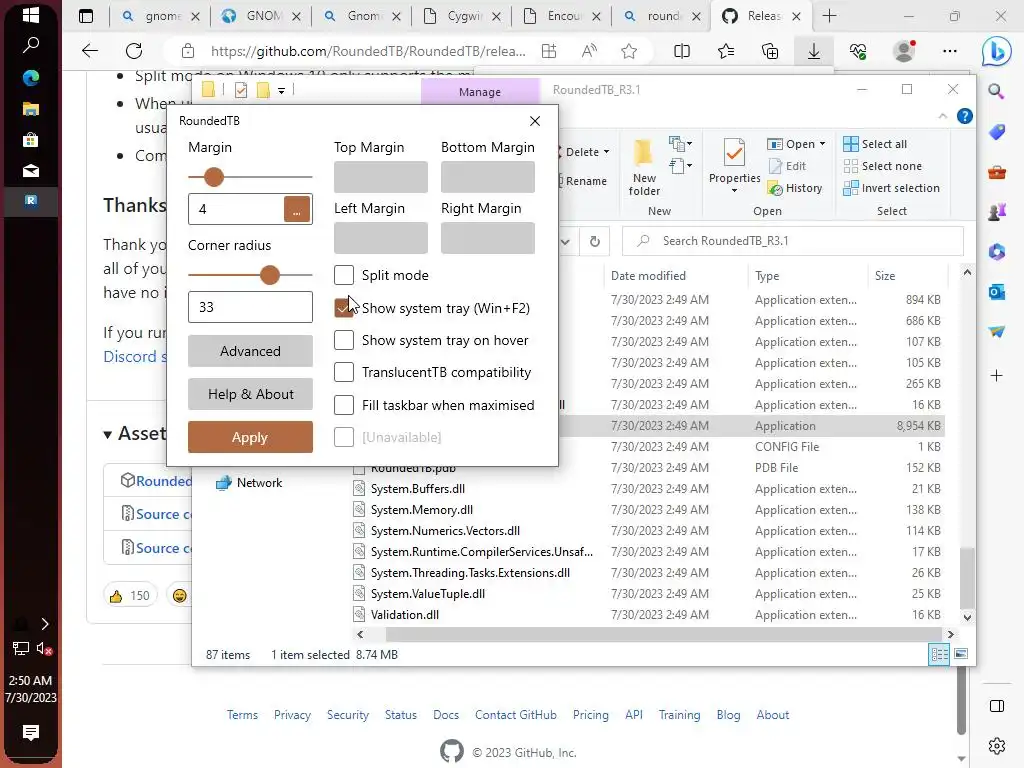This screenshot has width=1024, height=768.
Task: Enable Fill taskbar when maximised
Action: (344, 405)
